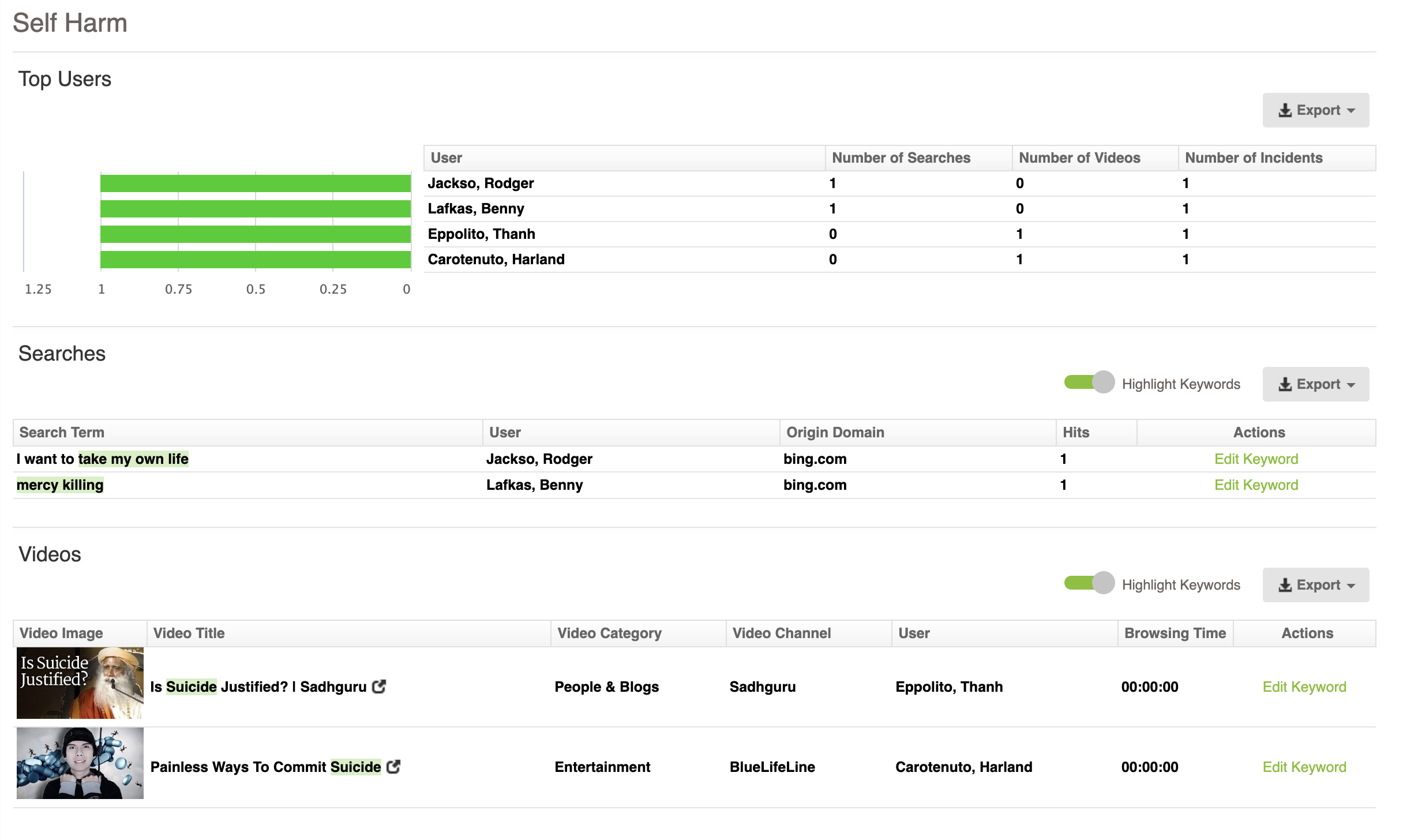
Task: Click green bar for Jackso, Rodger
Action: [x=255, y=183]
